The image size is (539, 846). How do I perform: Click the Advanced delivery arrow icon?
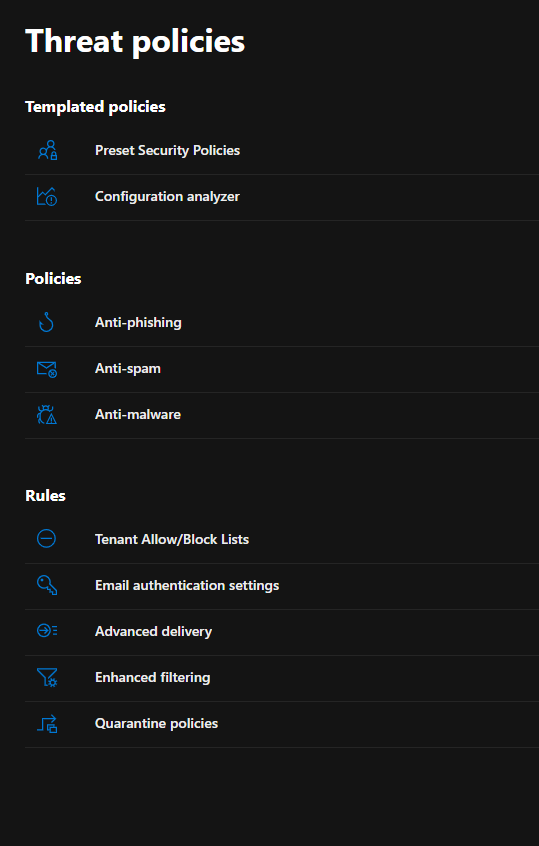pos(47,630)
